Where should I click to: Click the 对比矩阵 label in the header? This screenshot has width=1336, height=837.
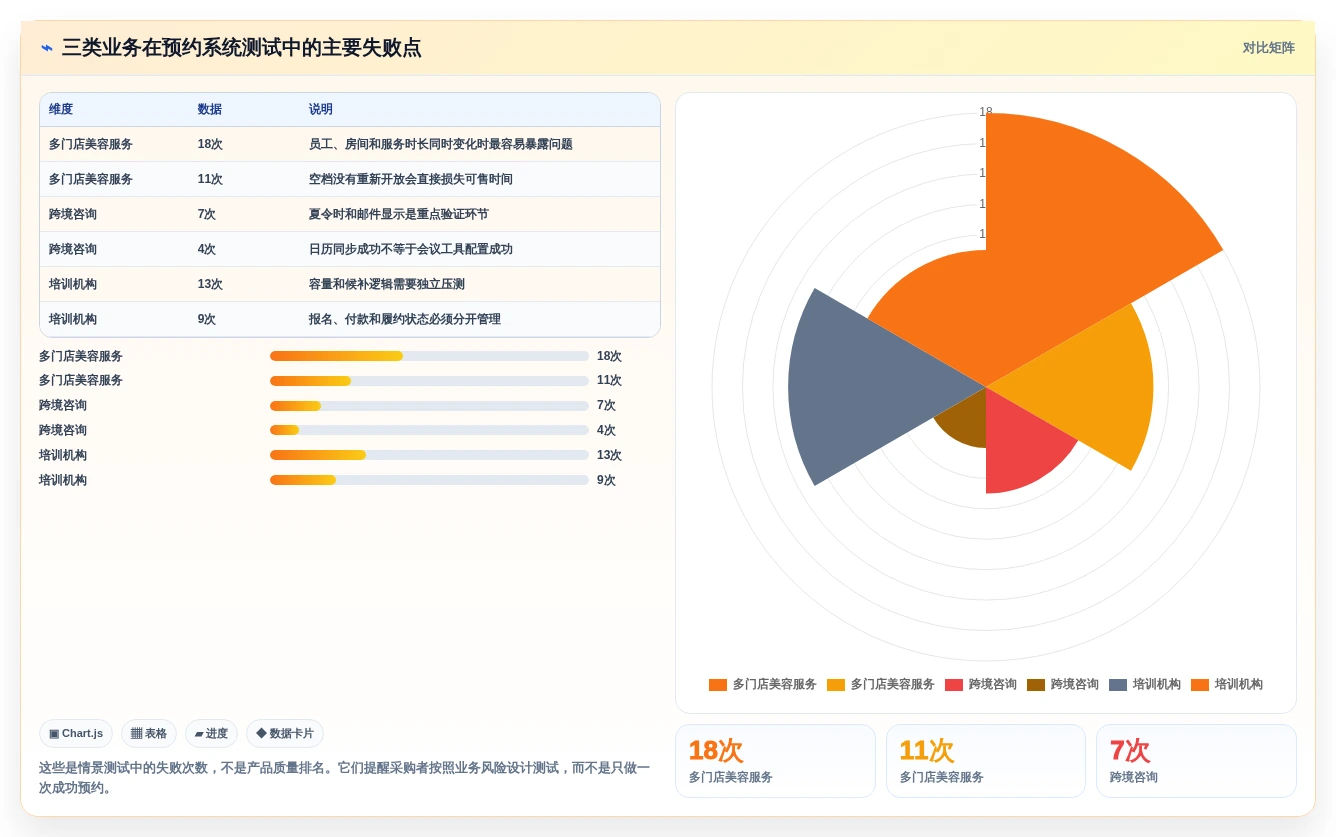(x=1268, y=48)
